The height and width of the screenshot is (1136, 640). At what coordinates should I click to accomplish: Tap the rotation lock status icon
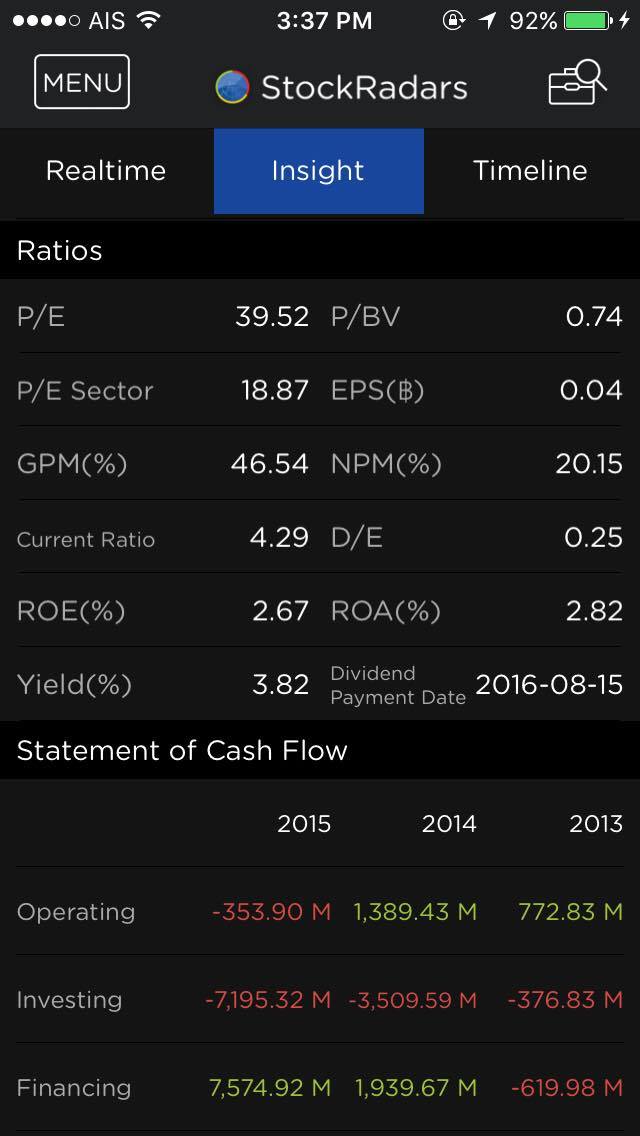453,20
